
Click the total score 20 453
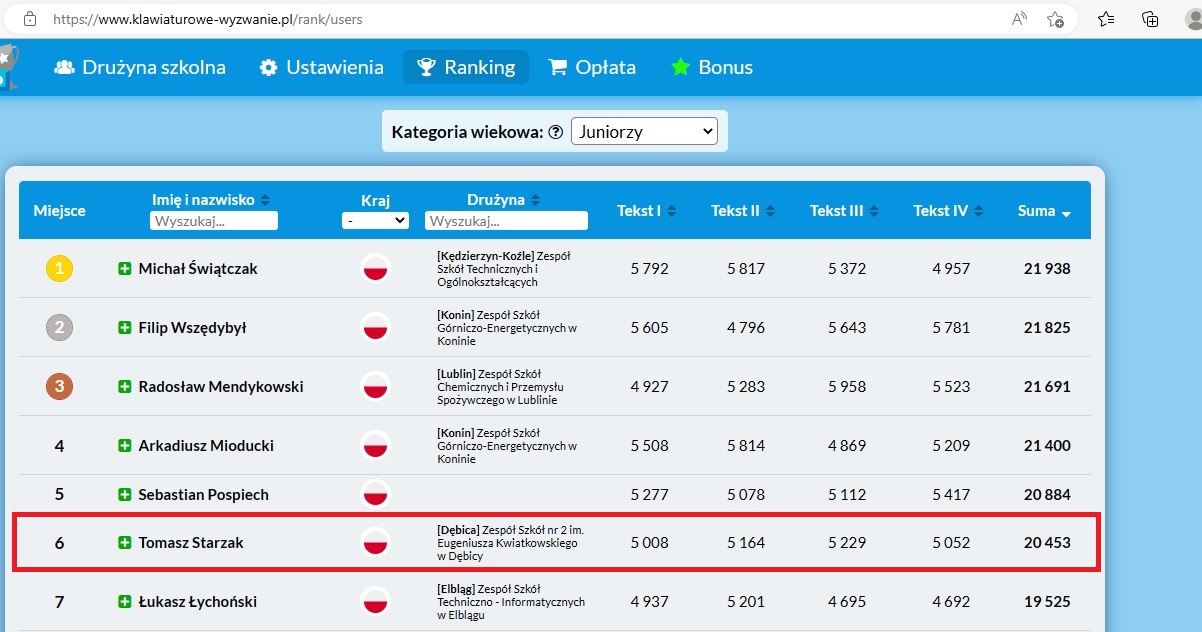click(x=1047, y=543)
